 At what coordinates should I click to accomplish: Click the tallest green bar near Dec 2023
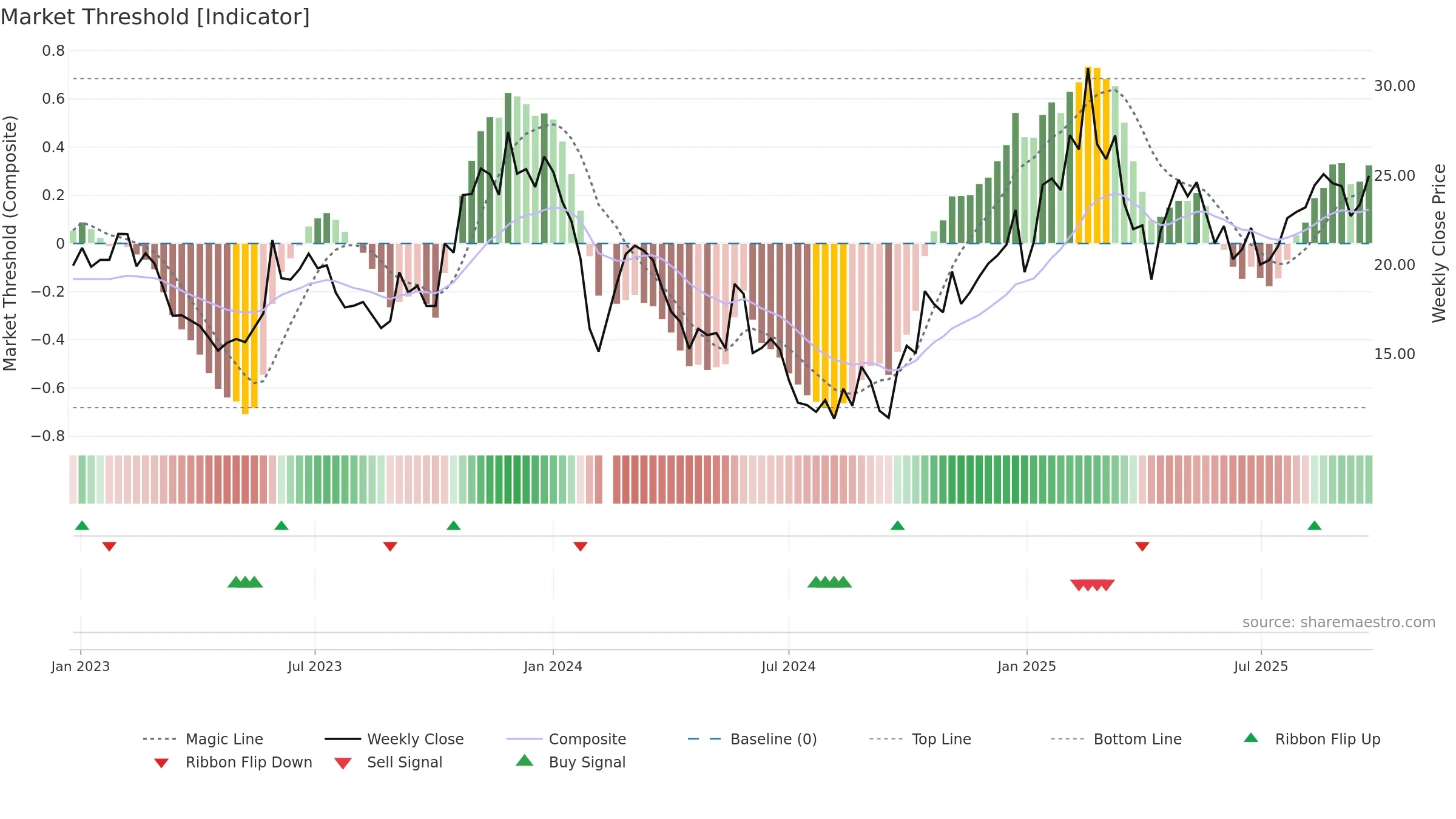(508, 168)
